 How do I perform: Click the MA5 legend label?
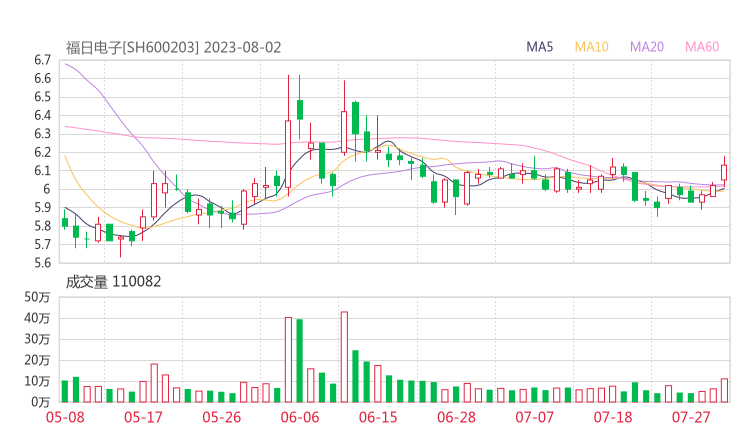pyautogui.click(x=539, y=47)
